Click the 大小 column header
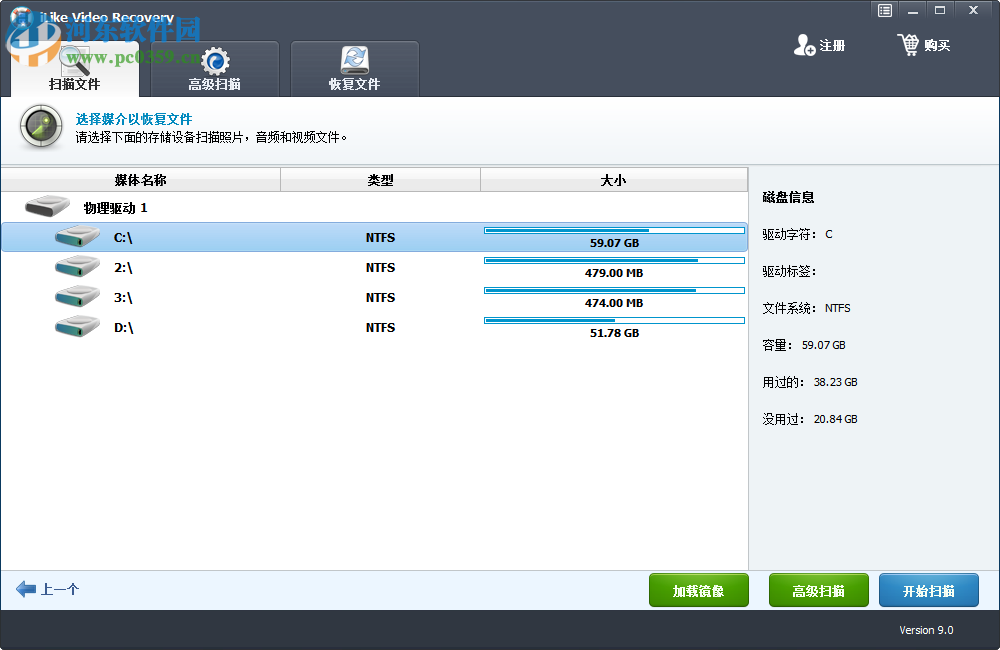The image size is (1000, 650). pyautogui.click(x=613, y=180)
